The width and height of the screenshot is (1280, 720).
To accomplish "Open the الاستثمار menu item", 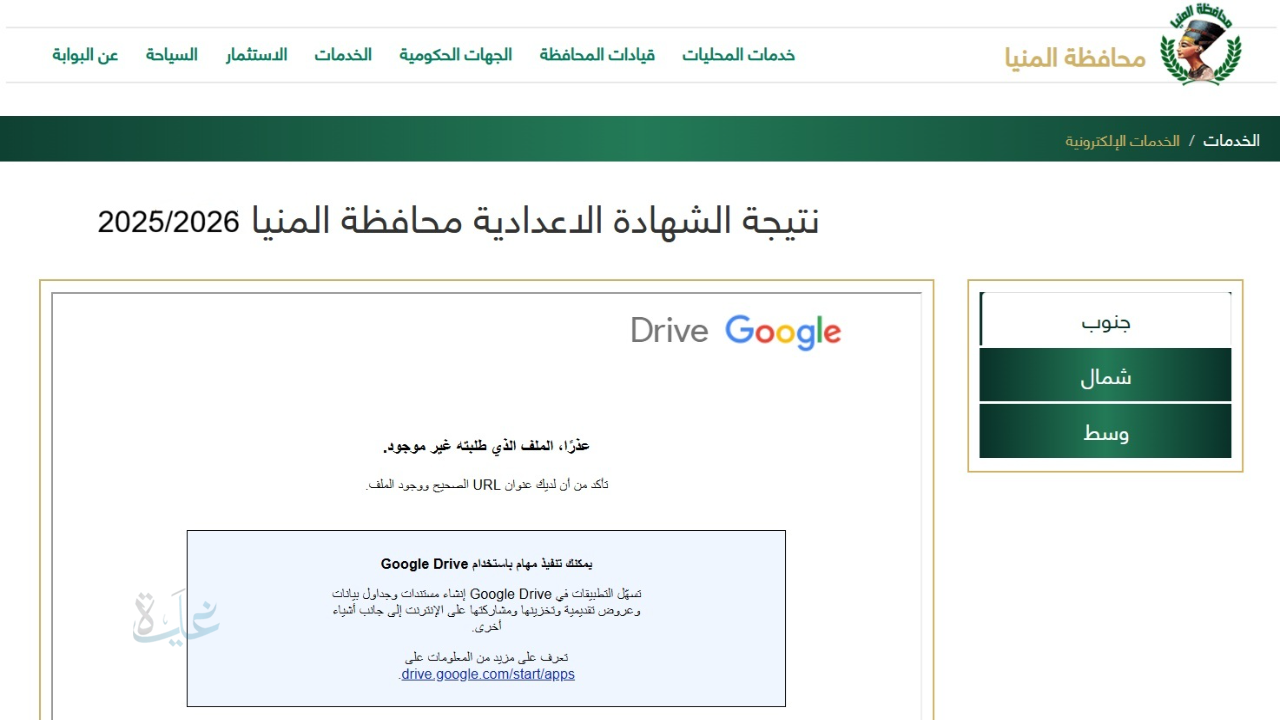I will [x=256, y=55].
